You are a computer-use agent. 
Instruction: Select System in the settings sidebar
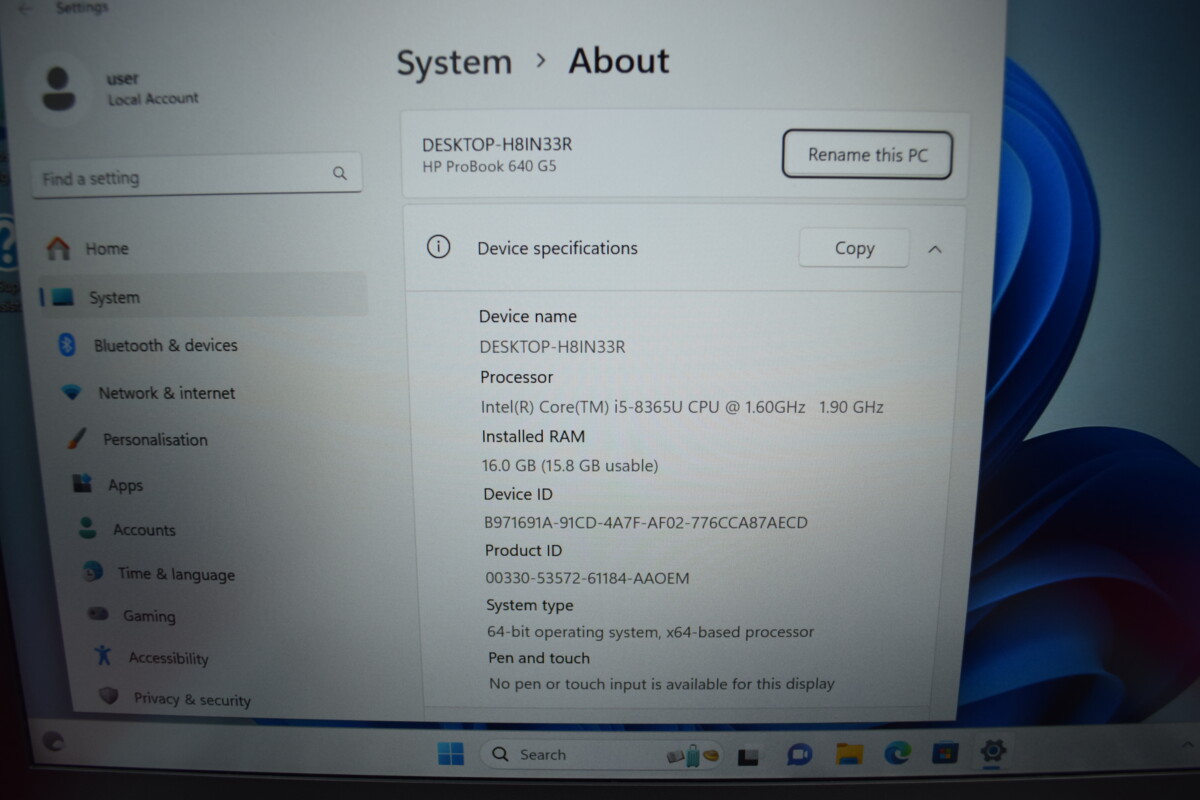coord(202,297)
